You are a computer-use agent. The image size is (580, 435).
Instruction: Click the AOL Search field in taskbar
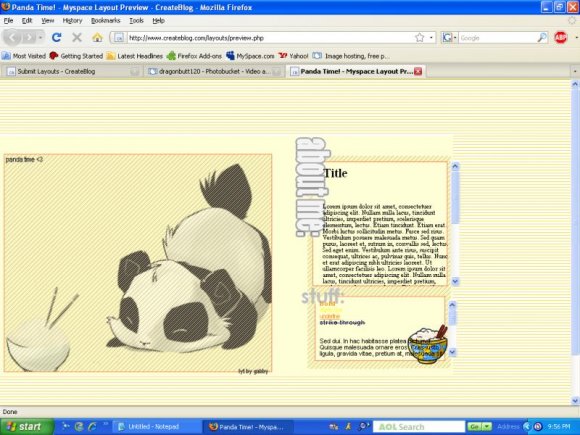419,427
